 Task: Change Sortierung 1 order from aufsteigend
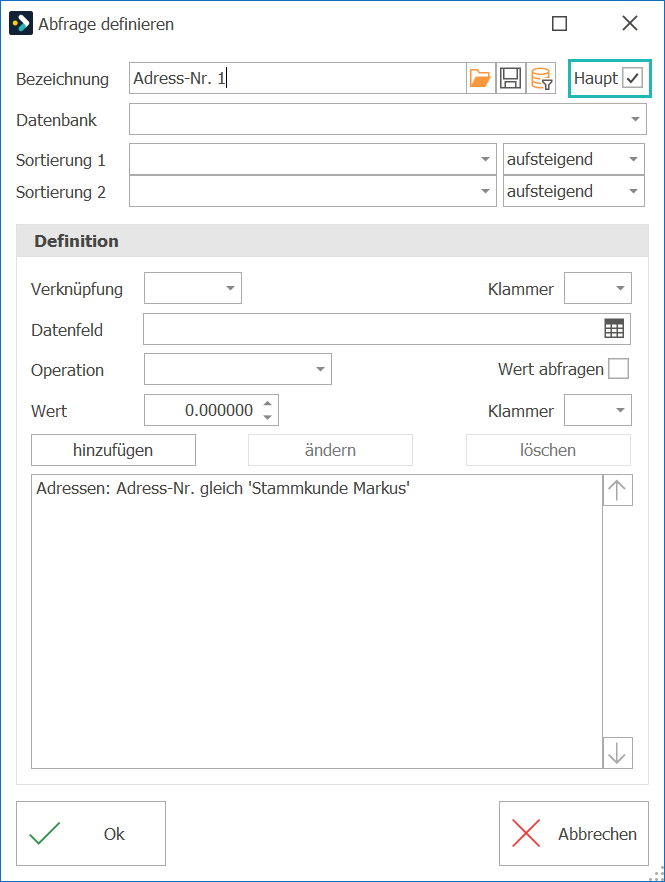pyautogui.click(x=573, y=159)
